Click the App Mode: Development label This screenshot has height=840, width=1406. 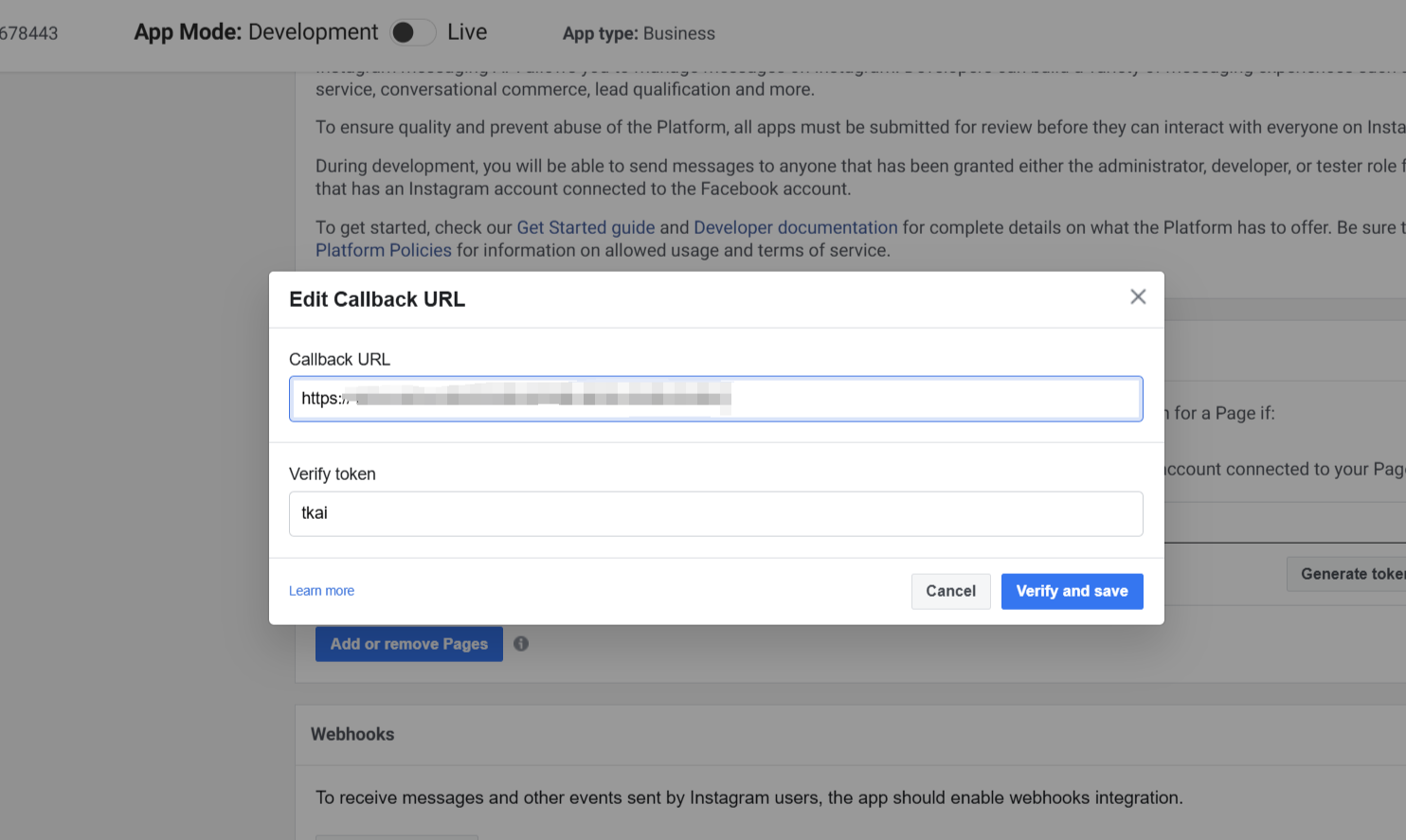(256, 32)
